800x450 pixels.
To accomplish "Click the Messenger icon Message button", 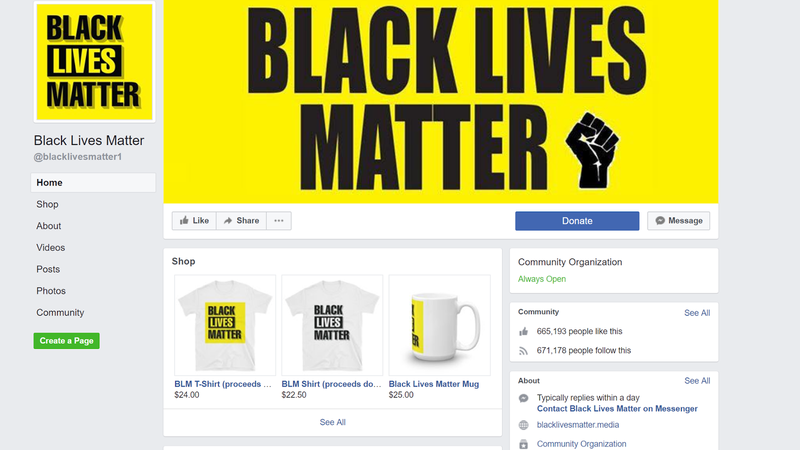I will 679,220.
